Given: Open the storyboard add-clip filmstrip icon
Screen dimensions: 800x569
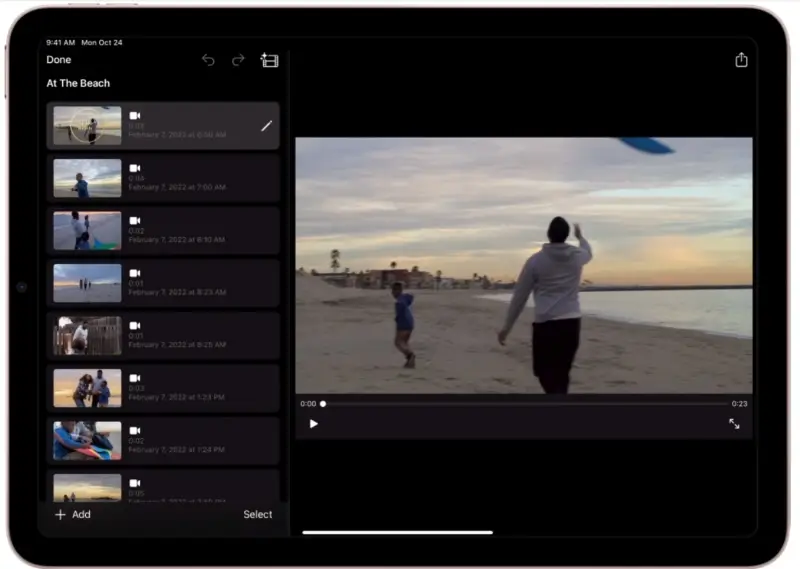Looking at the screenshot, I should (269, 60).
